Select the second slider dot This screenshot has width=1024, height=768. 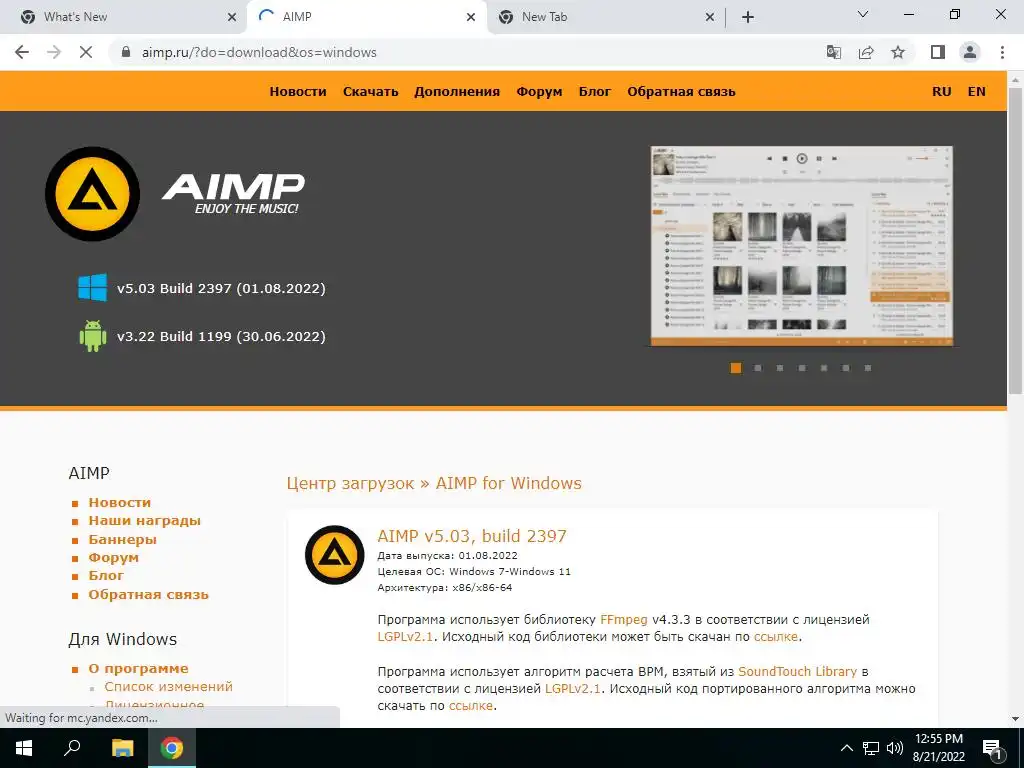[x=758, y=368]
